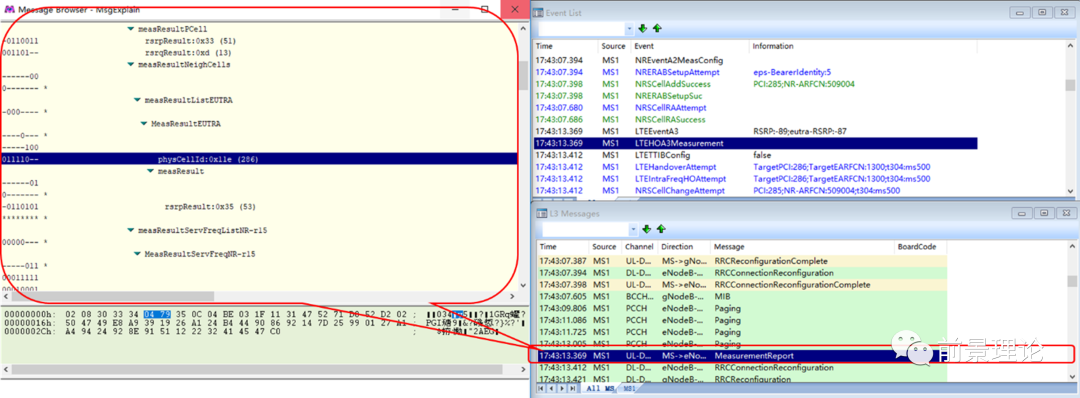Collapse the measResult node
The width and height of the screenshot is (1080, 398).
tap(151, 171)
